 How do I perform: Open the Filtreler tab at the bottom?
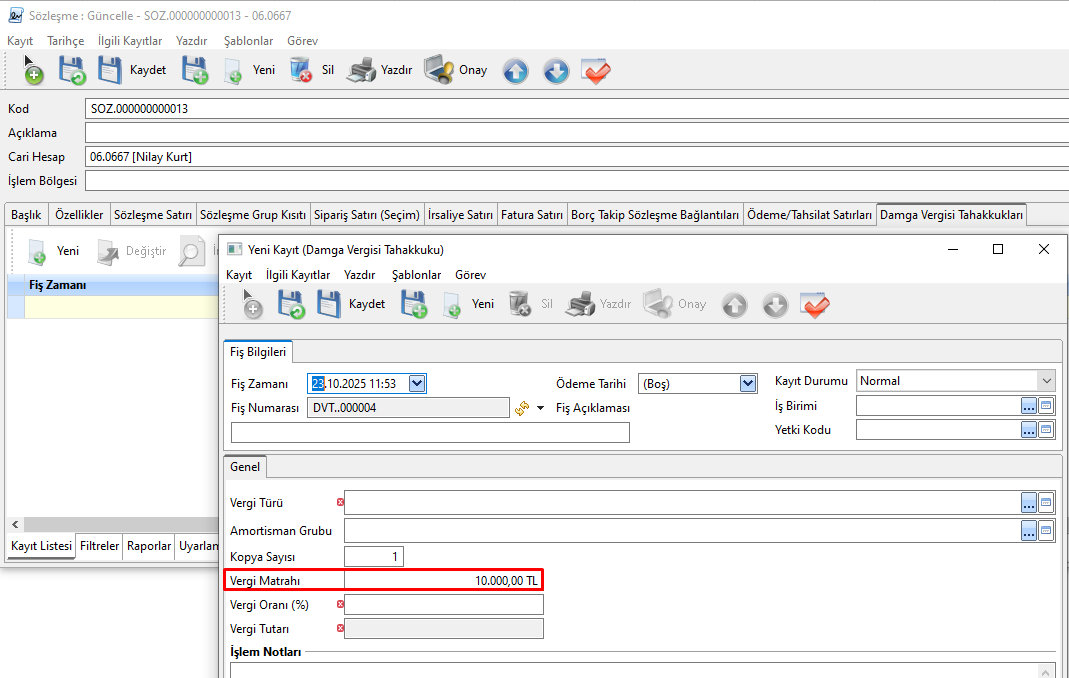(x=100, y=546)
